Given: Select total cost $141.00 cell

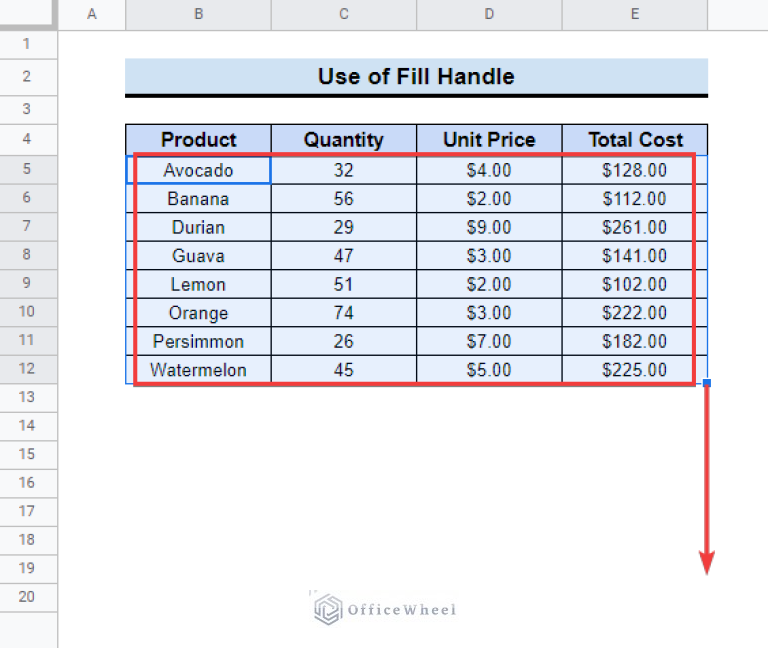Looking at the screenshot, I should pos(635,255).
